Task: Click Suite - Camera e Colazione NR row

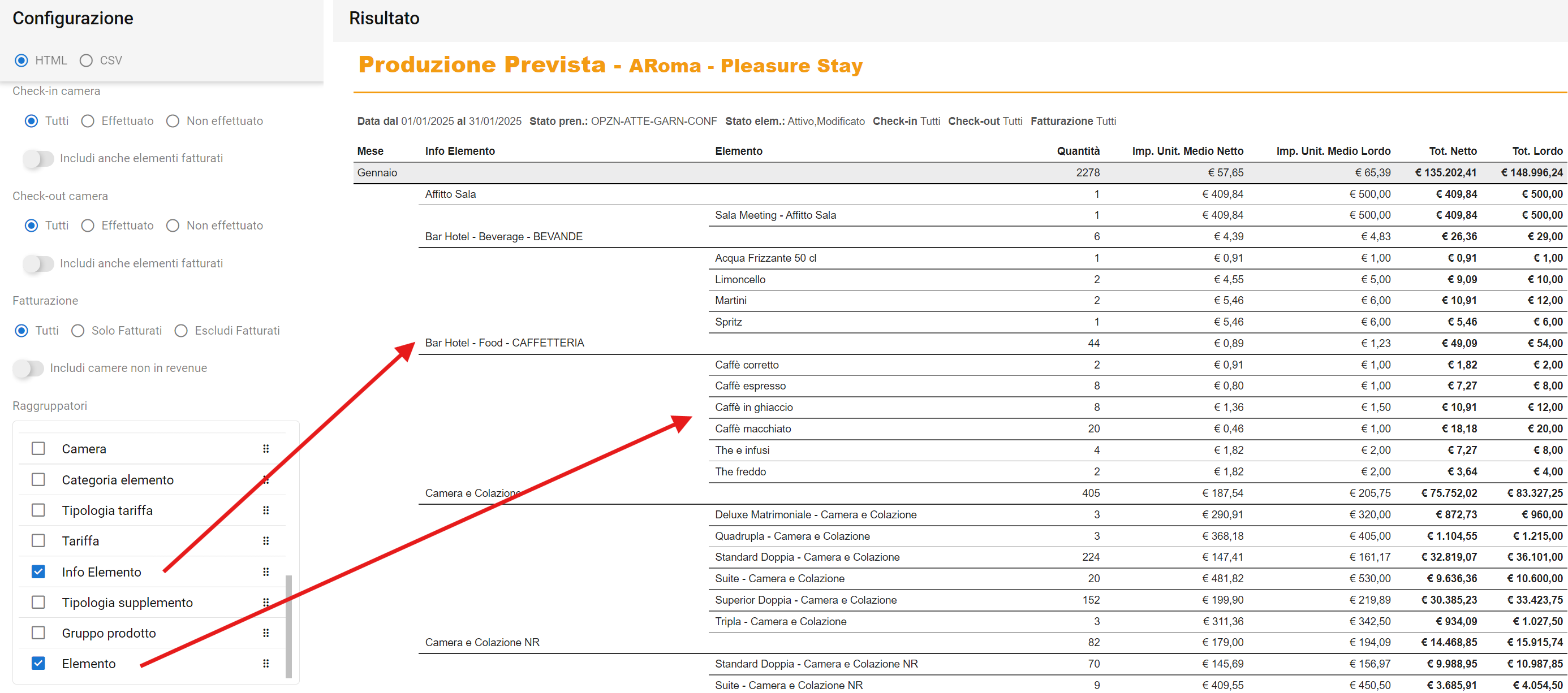Action: pos(1138,686)
